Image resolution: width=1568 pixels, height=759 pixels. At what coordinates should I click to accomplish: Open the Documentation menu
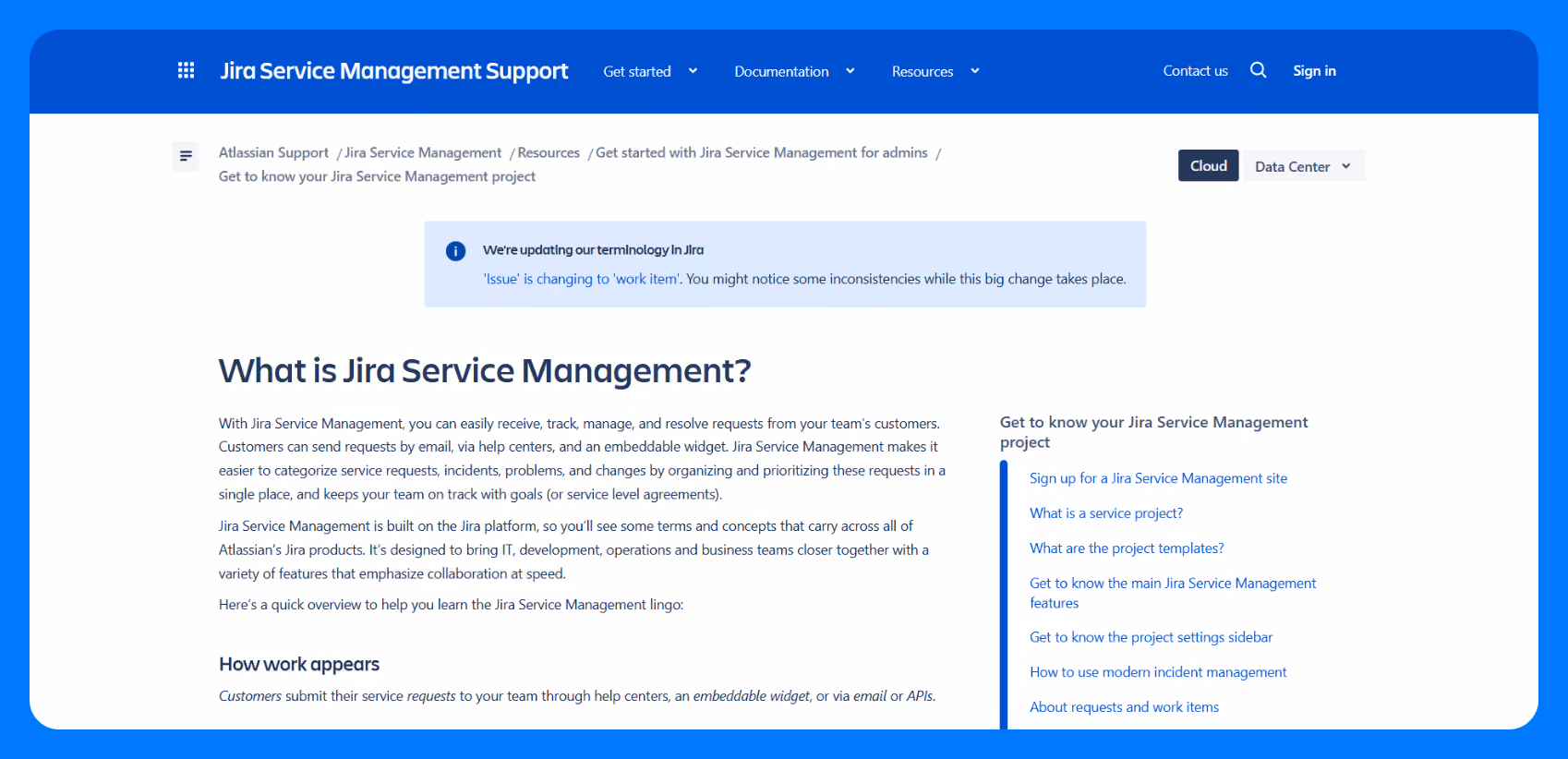coord(781,71)
